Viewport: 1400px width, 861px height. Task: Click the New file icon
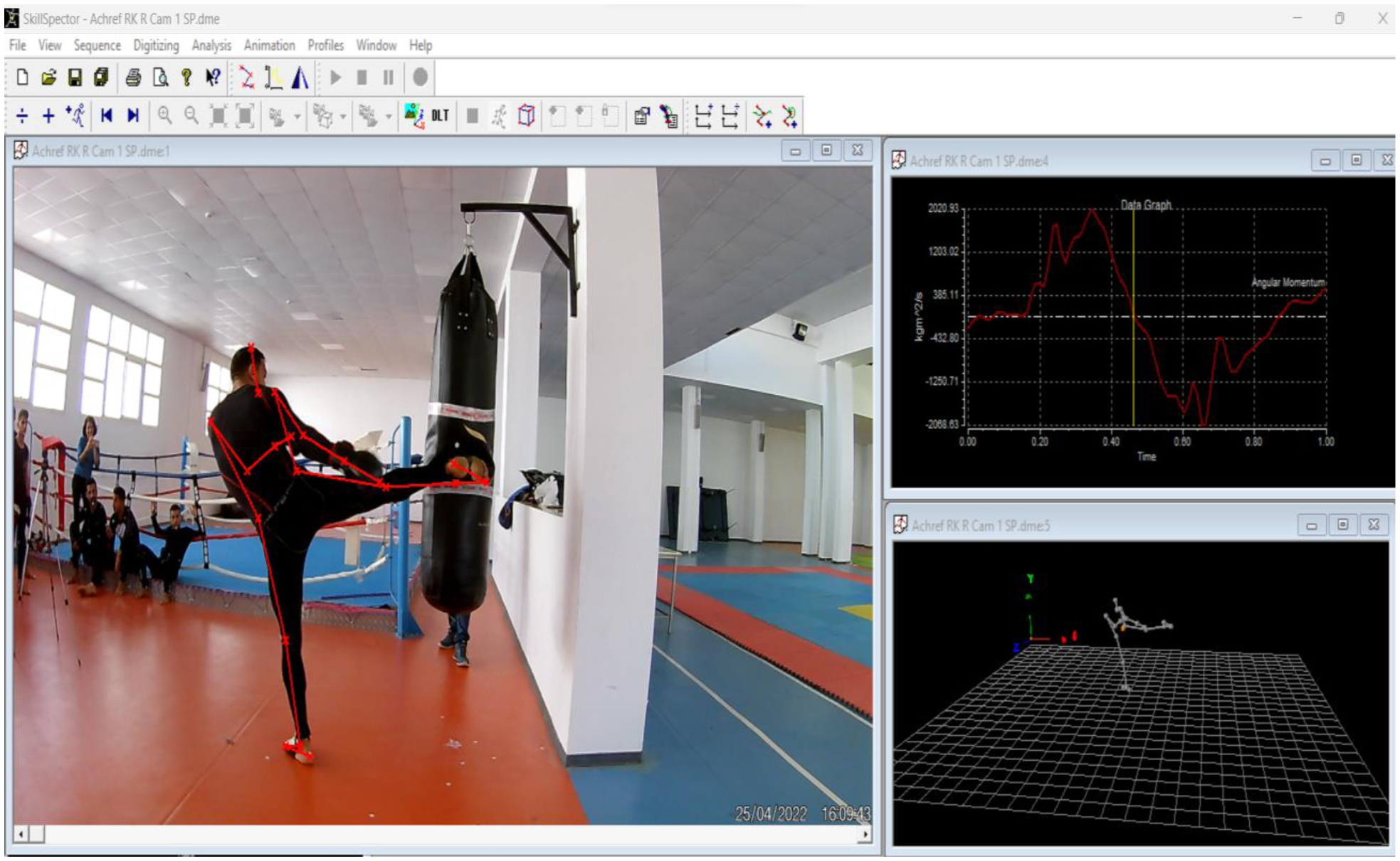click(22, 77)
